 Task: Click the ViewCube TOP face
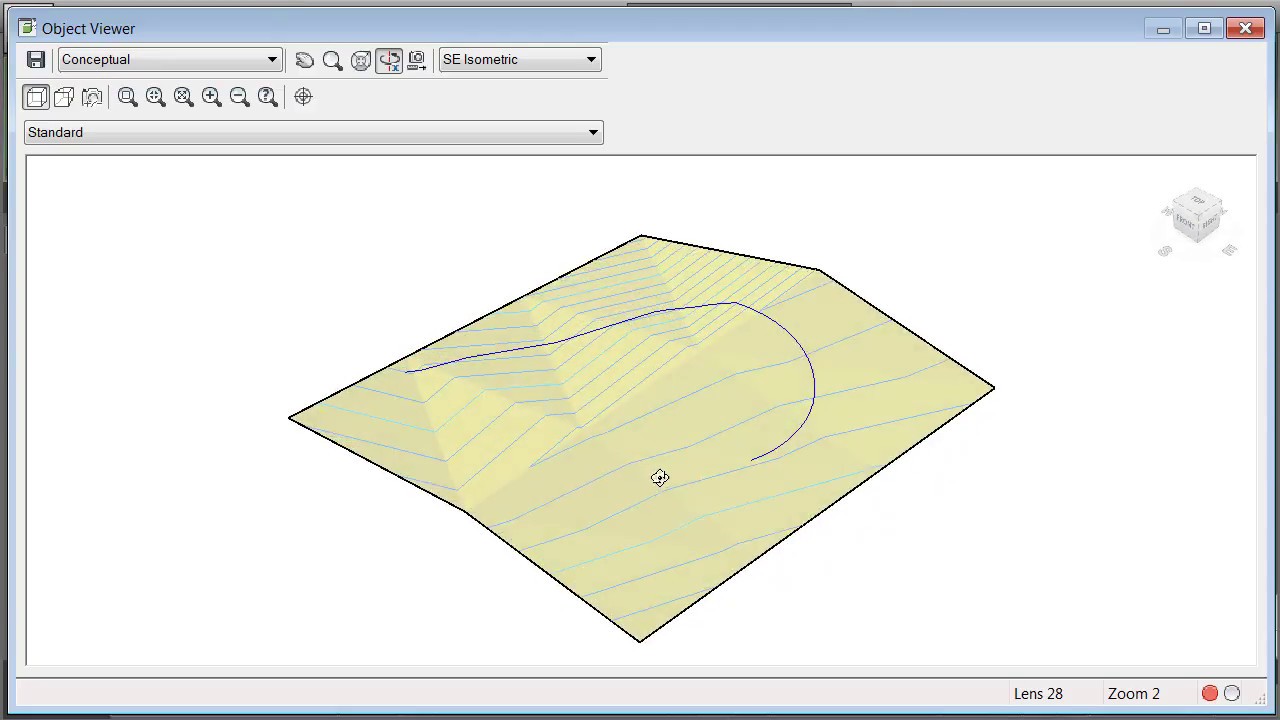[x=1198, y=200]
